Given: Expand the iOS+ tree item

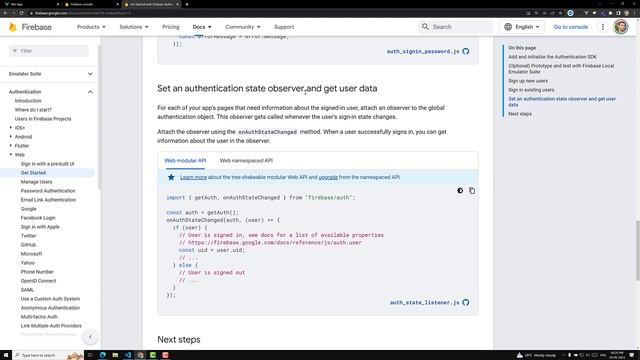Looking at the screenshot, I should (x=11, y=128).
